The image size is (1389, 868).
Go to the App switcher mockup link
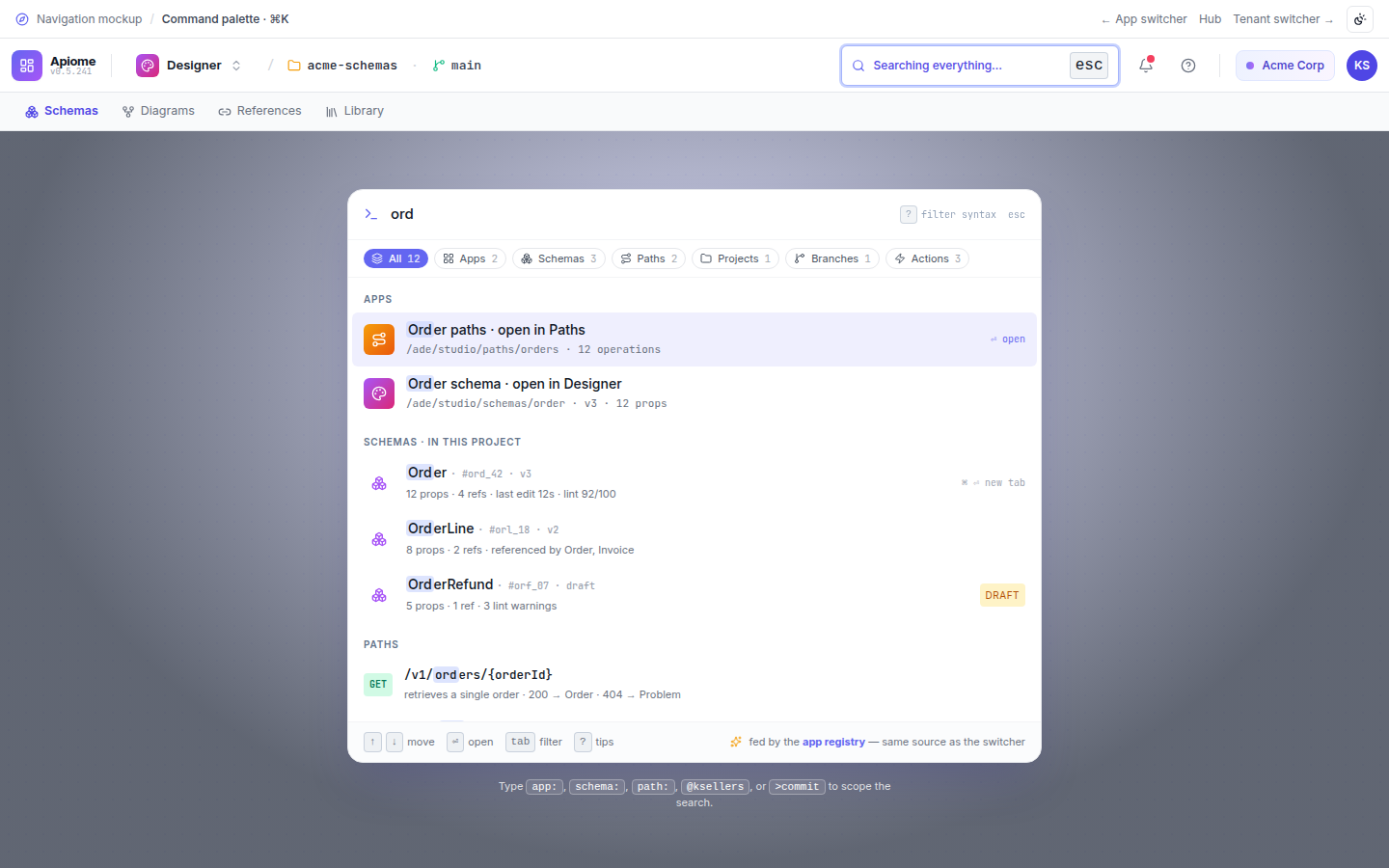coord(1144,19)
